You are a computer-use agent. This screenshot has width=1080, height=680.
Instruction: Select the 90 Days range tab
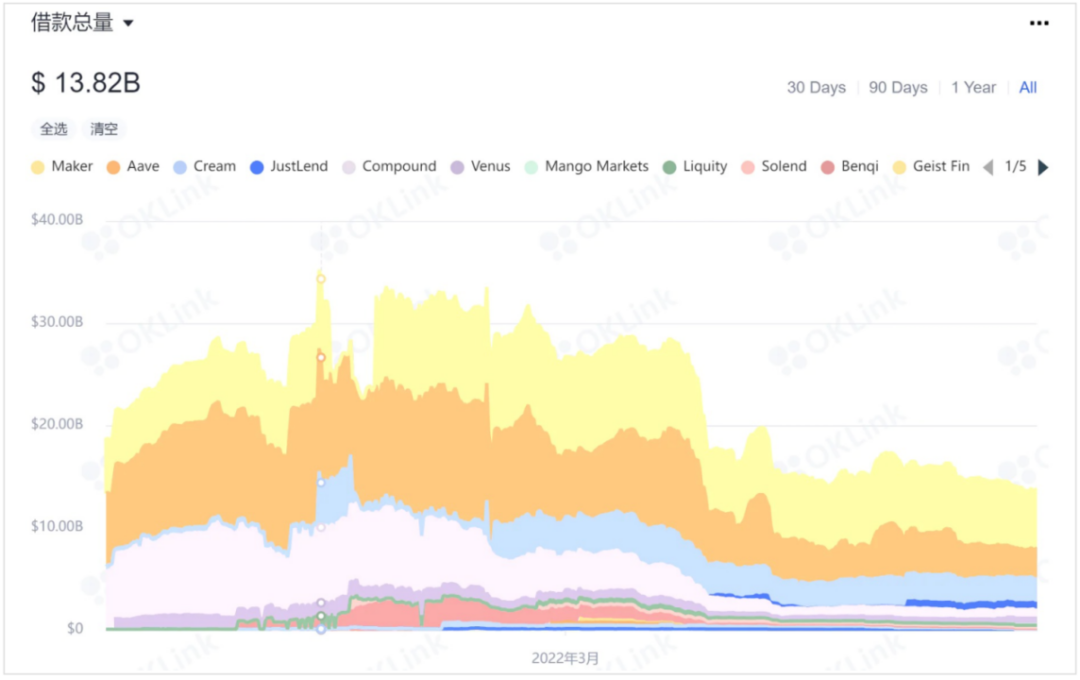(898, 87)
